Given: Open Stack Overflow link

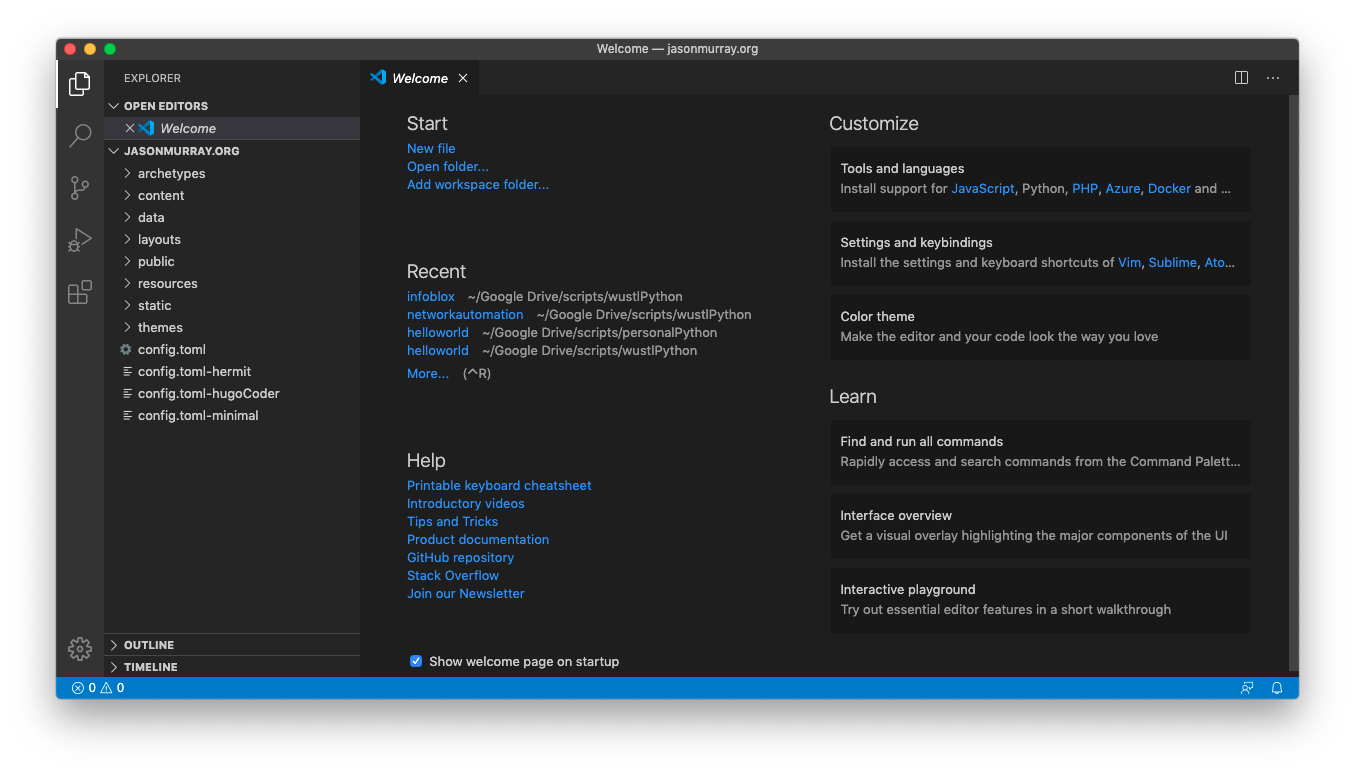Looking at the screenshot, I should 453,575.
